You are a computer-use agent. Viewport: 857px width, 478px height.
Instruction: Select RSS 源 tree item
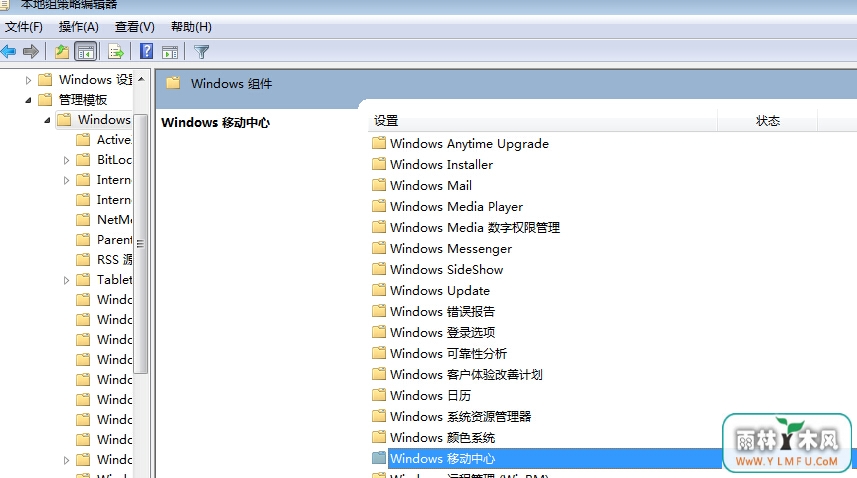point(114,259)
